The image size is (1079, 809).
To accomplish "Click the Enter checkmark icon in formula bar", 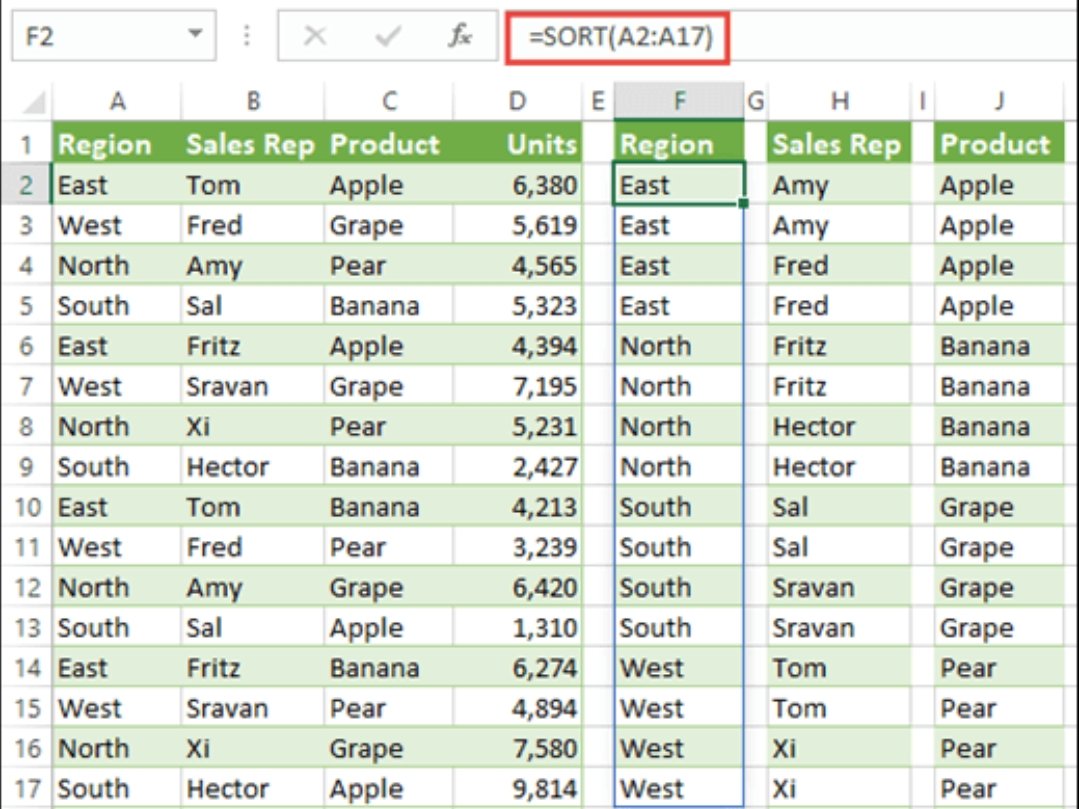I will click(x=387, y=37).
